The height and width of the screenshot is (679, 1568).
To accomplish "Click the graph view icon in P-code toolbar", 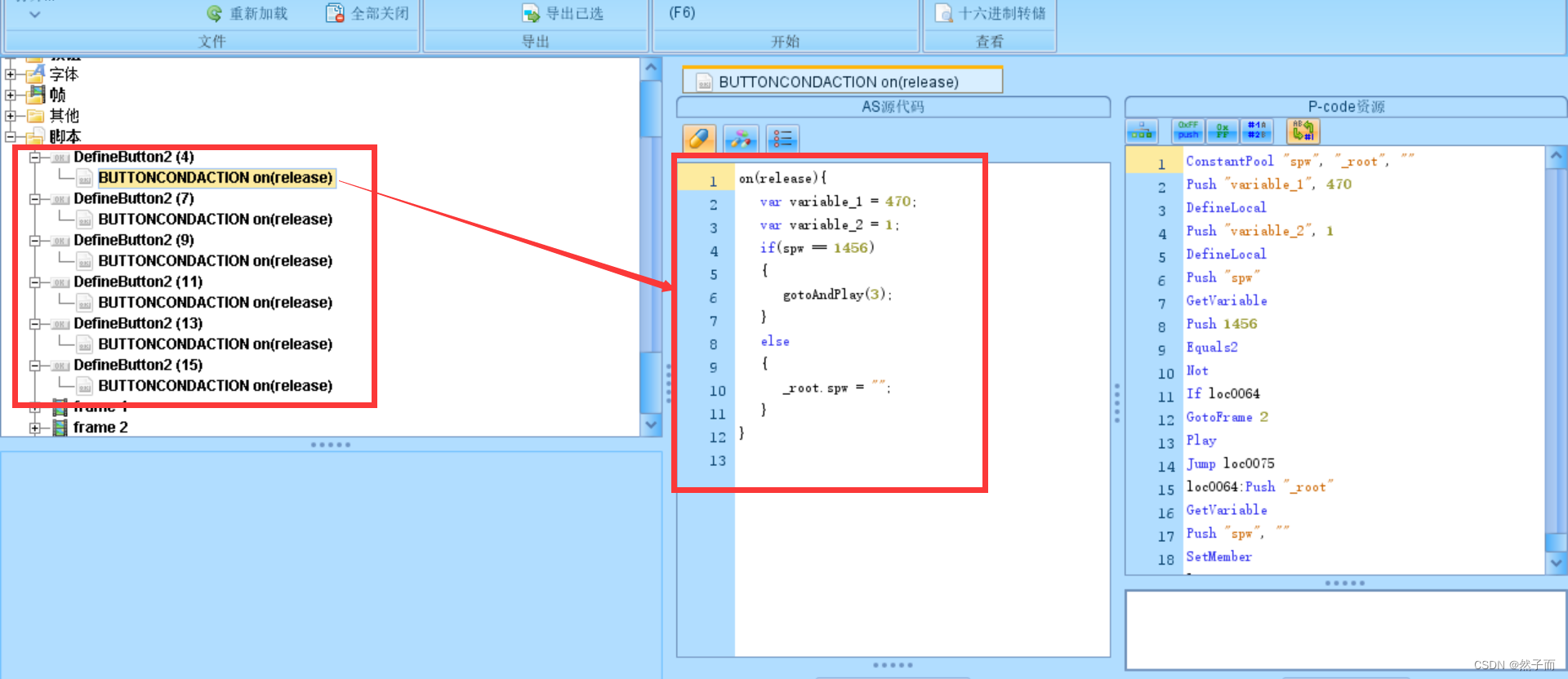I will [1142, 131].
